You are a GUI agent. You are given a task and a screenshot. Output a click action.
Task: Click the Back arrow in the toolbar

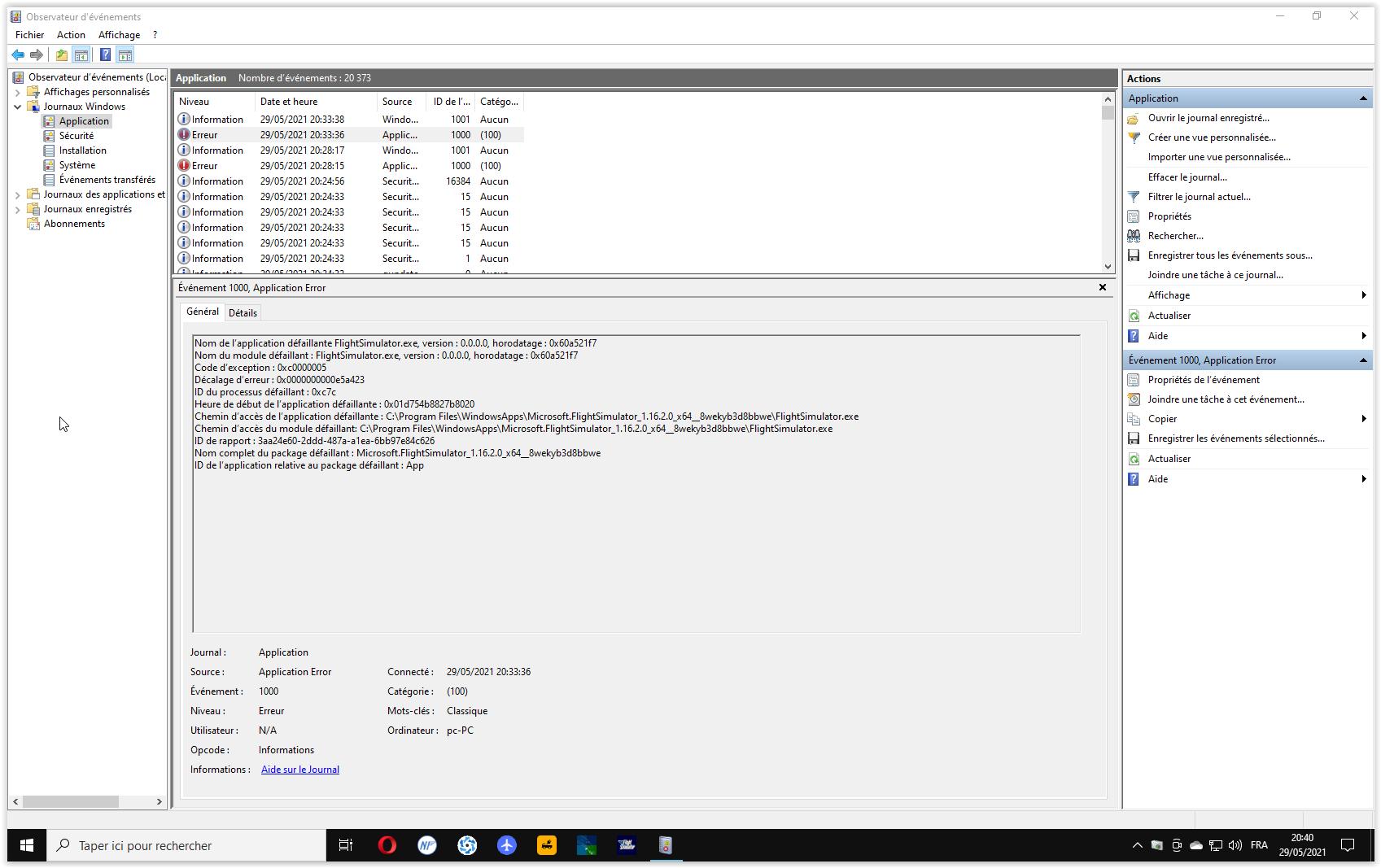[18, 55]
